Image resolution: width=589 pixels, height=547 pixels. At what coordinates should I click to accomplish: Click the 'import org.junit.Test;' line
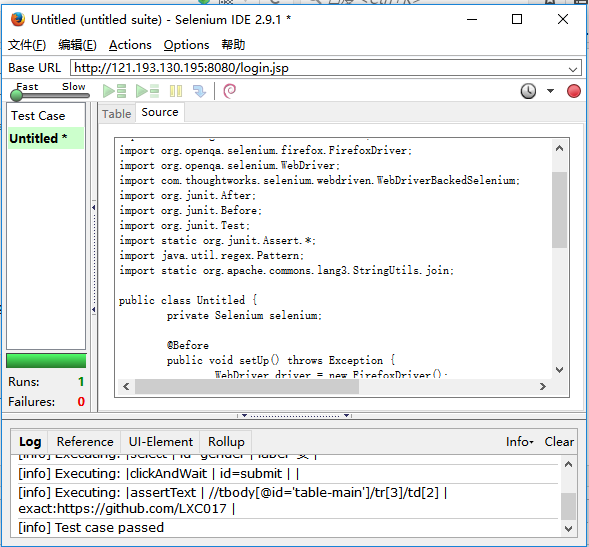(x=184, y=225)
